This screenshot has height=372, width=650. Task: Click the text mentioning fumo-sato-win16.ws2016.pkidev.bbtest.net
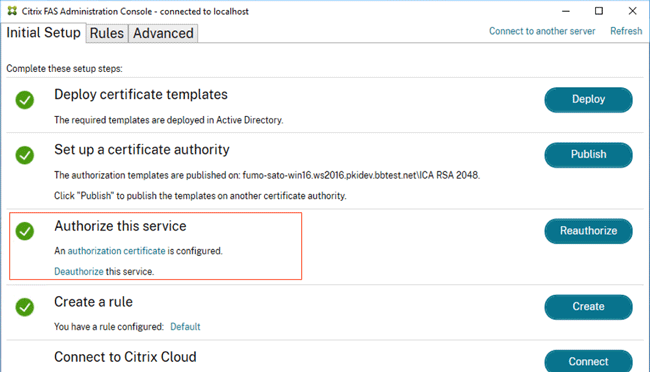click(267, 175)
